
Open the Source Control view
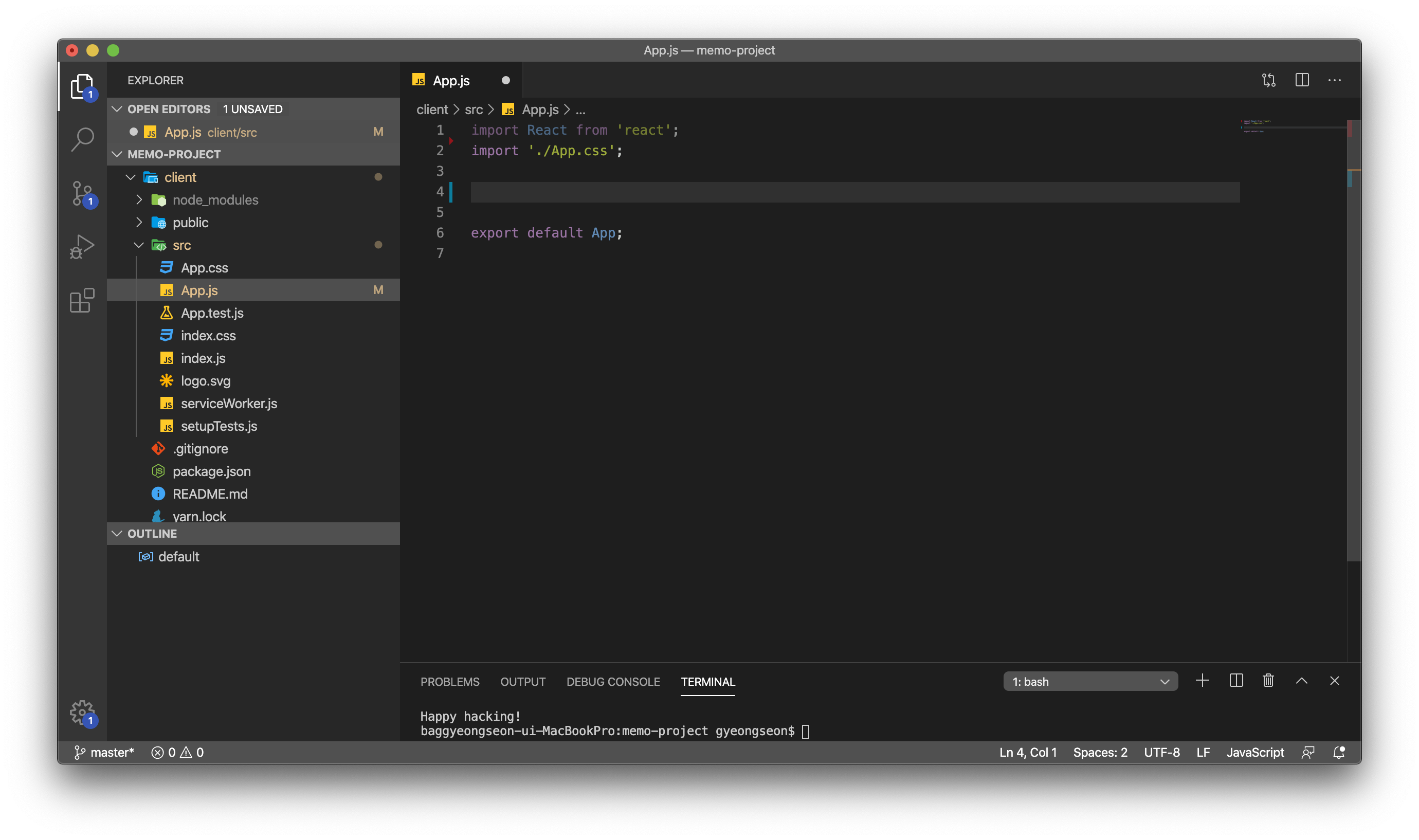[x=83, y=193]
